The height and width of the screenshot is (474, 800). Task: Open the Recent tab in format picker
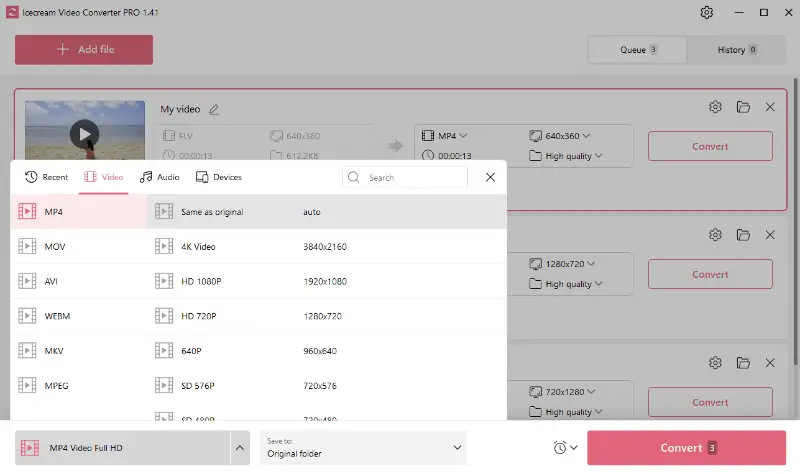46,177
